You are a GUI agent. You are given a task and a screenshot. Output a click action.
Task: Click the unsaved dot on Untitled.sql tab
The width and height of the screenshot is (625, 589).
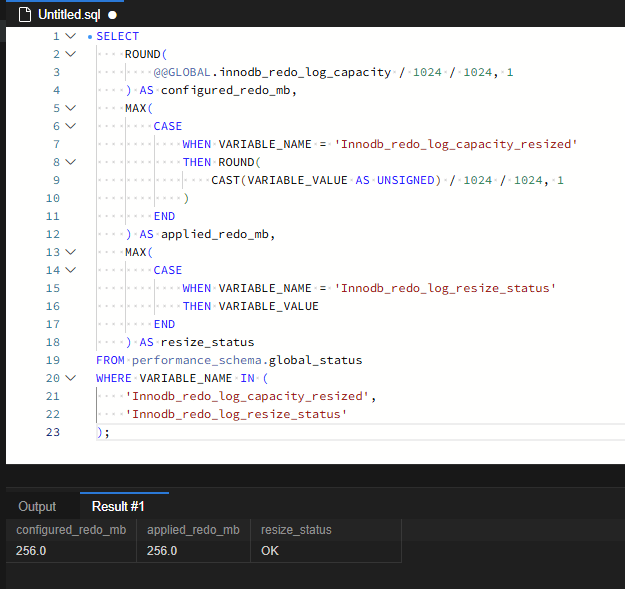coord(112,15)
